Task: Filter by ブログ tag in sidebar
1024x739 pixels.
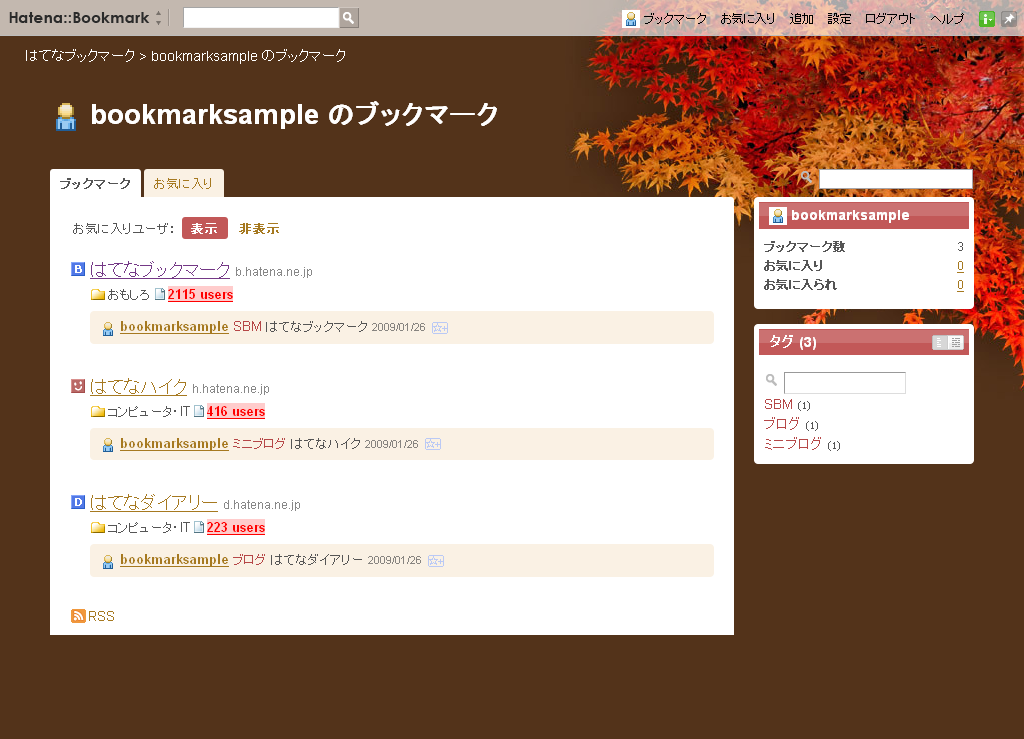Action: [782, 424]
